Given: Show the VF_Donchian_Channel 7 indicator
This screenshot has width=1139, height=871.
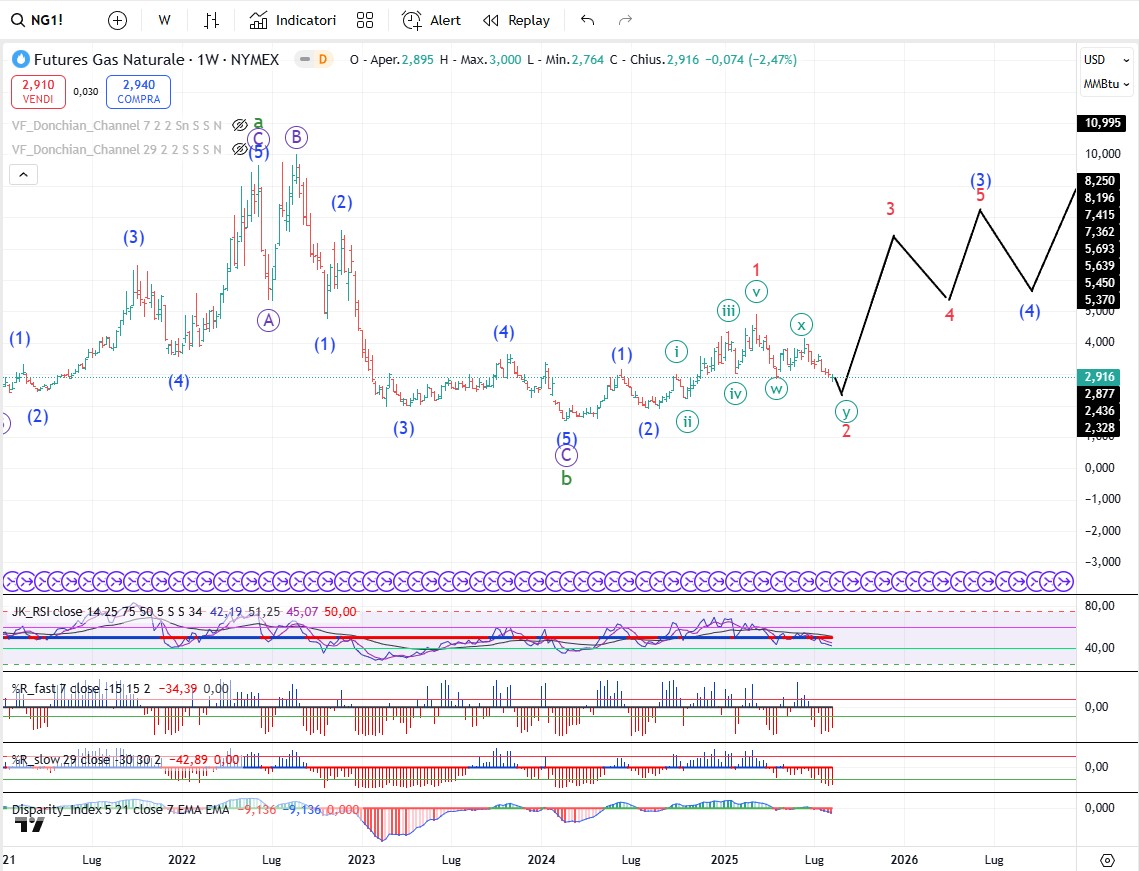Looking at the screenshot, I should pos(239,126).
